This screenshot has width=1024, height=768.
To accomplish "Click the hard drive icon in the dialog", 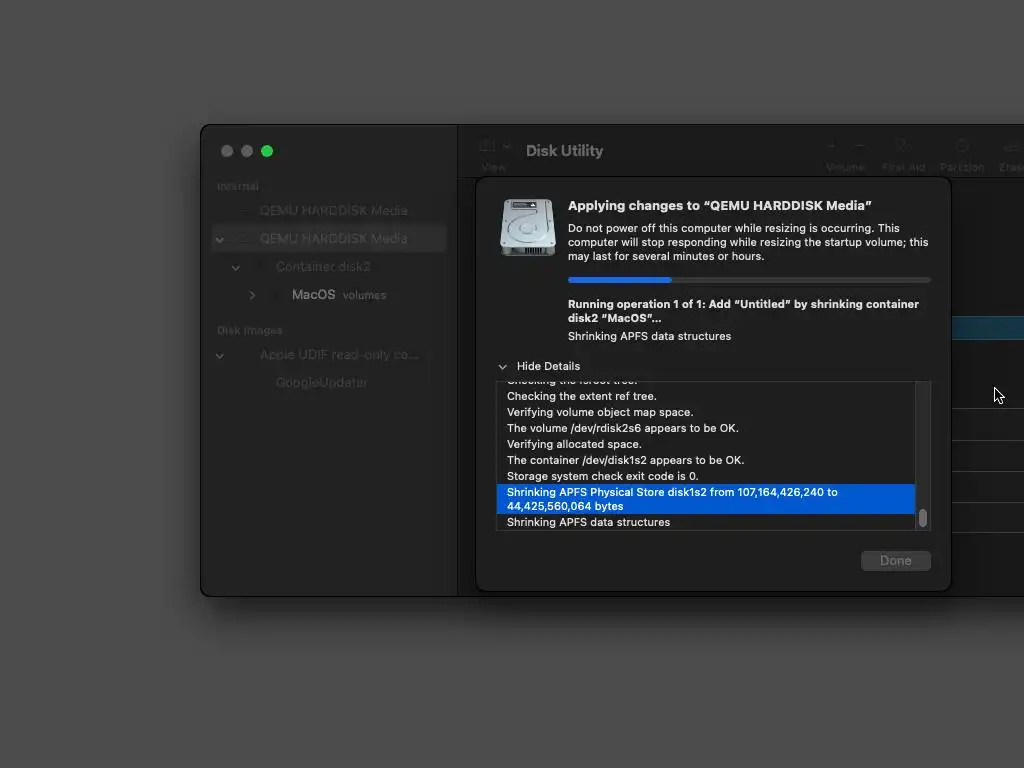I will point(528,227).
